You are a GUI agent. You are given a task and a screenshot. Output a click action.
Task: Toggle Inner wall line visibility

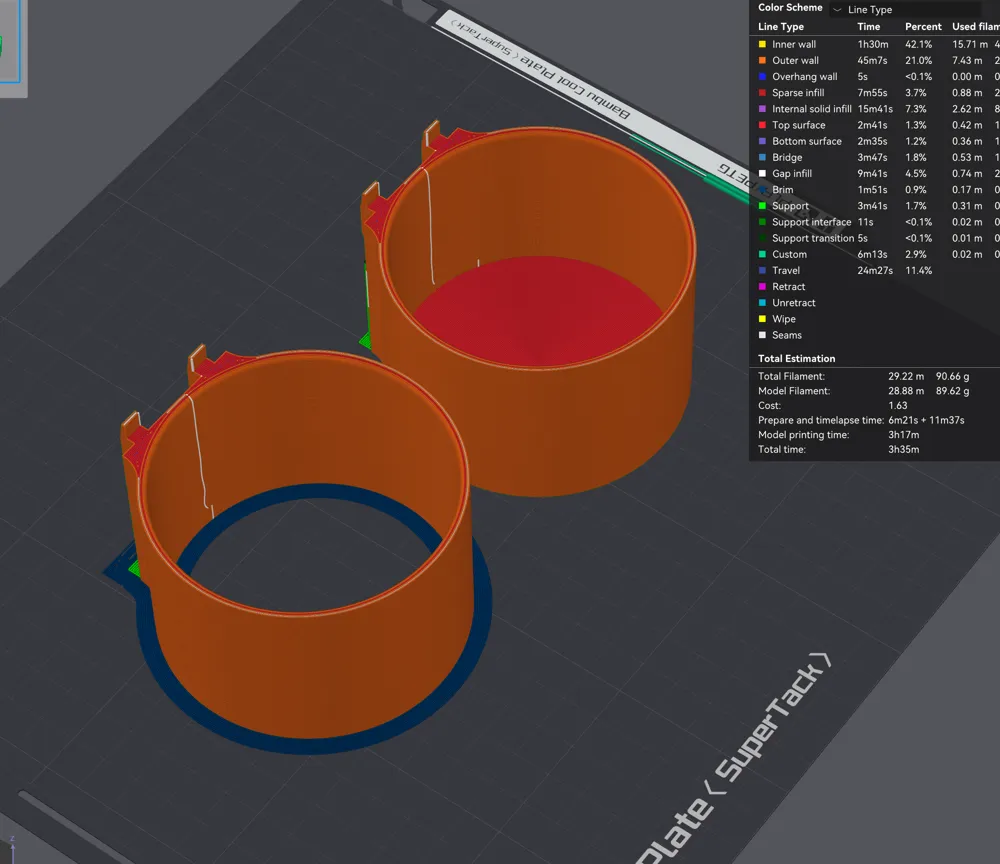tap(794, 44)
